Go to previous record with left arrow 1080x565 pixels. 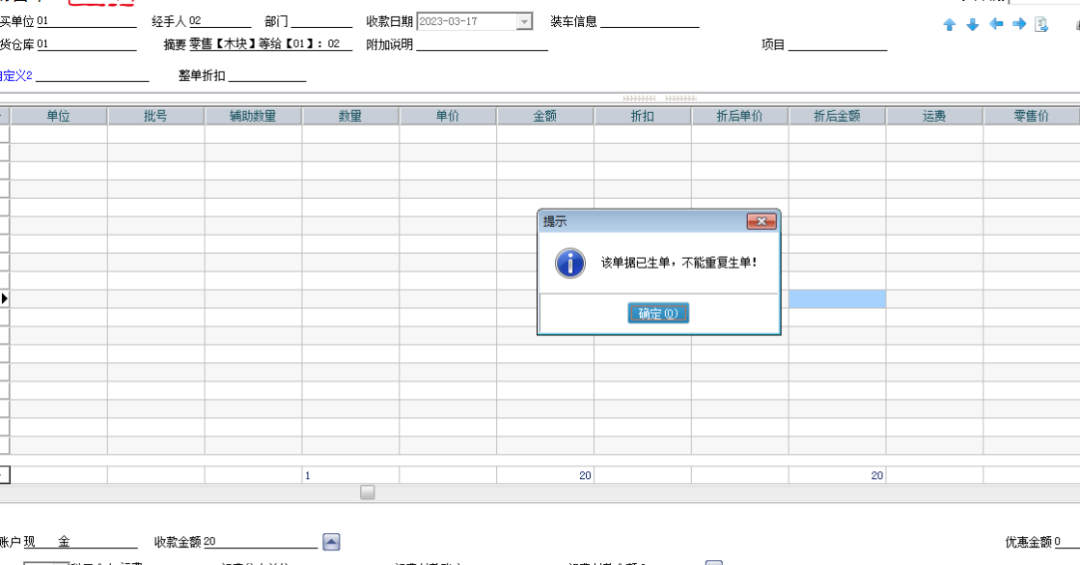point(996,24)
